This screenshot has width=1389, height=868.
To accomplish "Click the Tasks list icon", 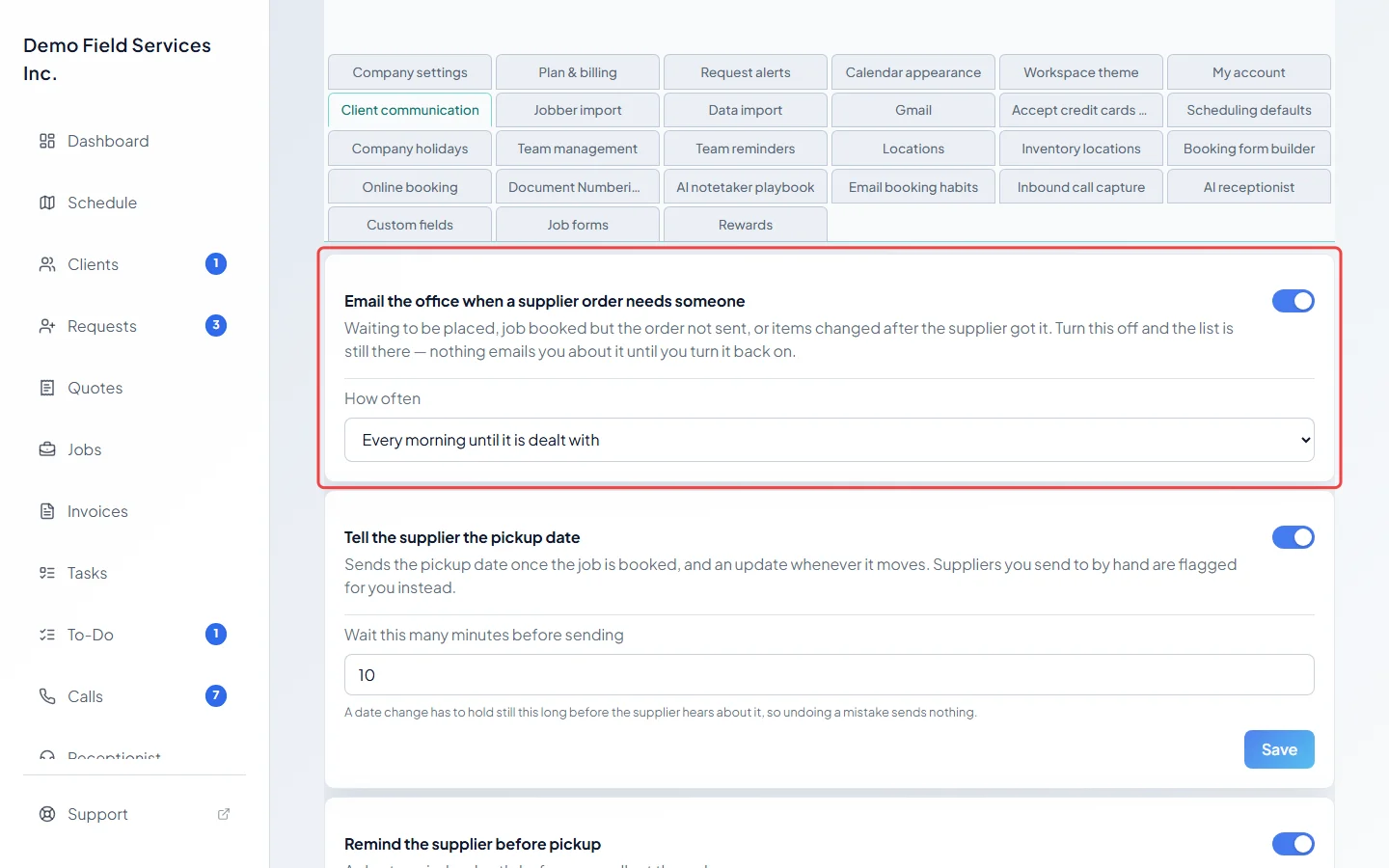I will [x=47, y=573].
